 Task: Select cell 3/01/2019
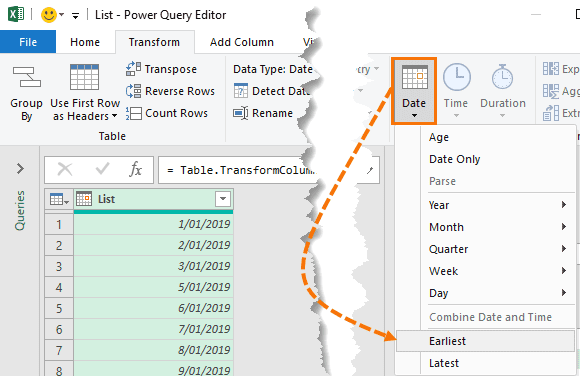pyautogui.click(x=154, y=266)
